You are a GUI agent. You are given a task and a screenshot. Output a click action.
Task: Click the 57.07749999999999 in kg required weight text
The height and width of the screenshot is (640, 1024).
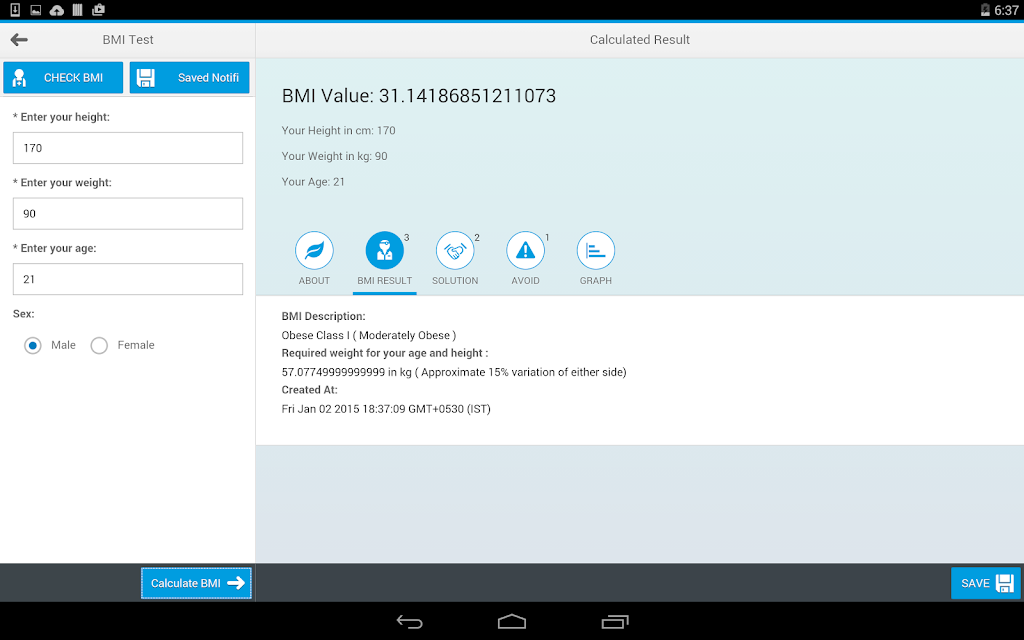coord(454,372)
